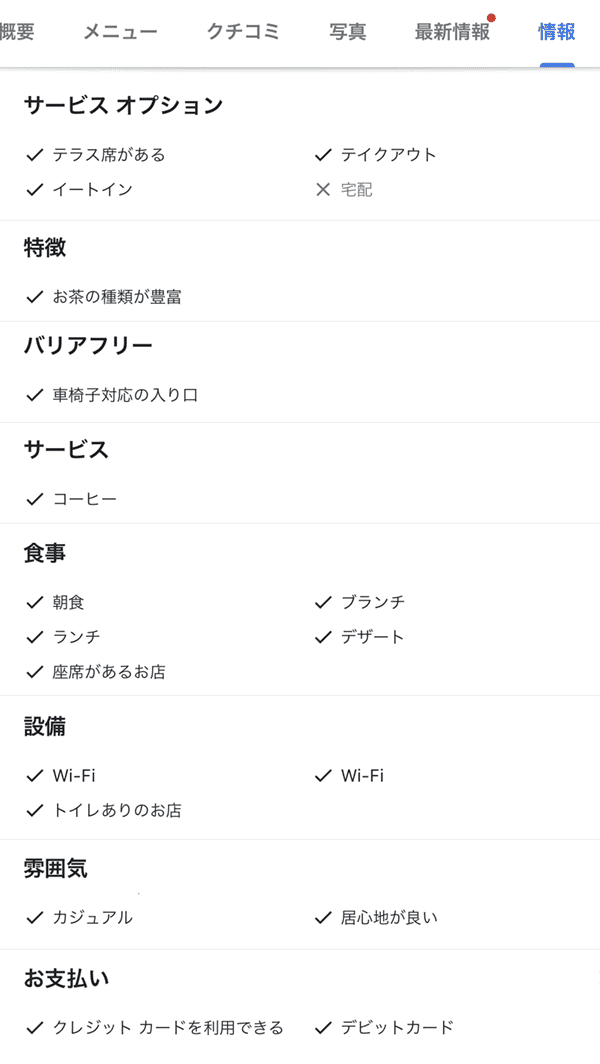Open the 写真 tab
The width and height of the screenshot is (600, 1064).
(x=348, y=32)
